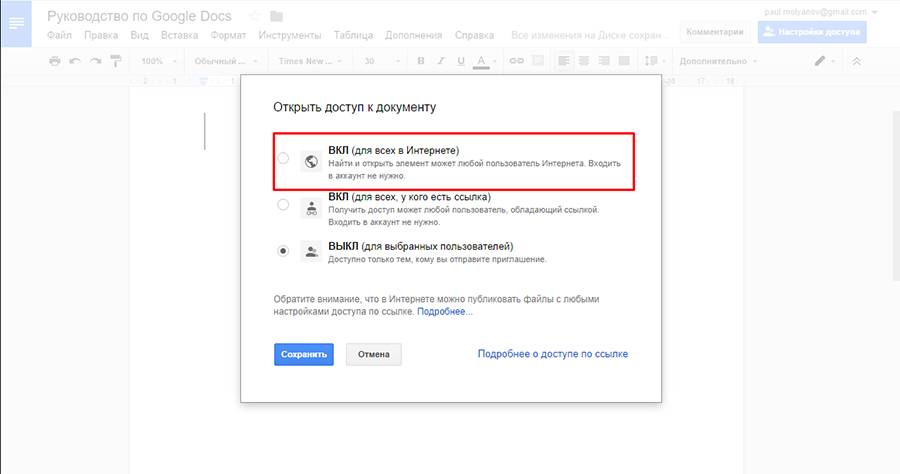900x474 pixels.
Task: Open the Формат menu
Action: (x=228, y=35)
